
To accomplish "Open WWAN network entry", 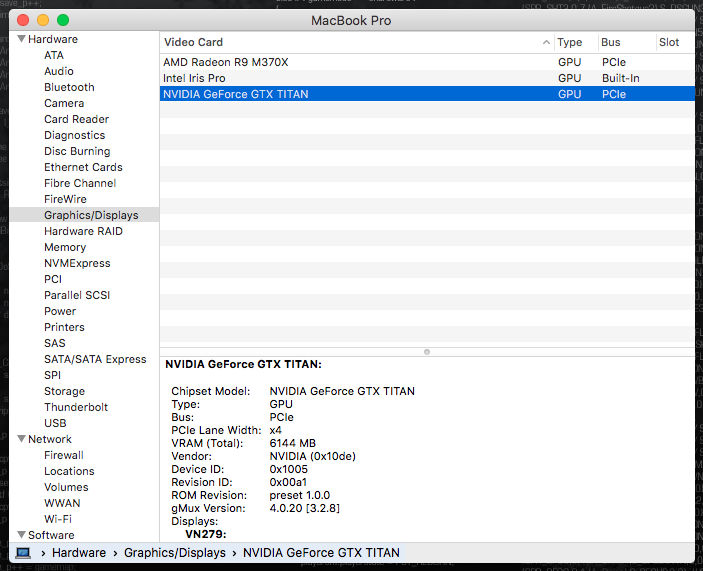I will click(62, 503).
